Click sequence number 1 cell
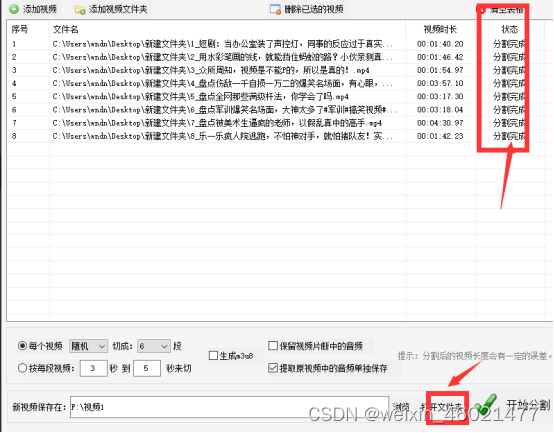Screen dimensions: 554x433 (x=14, y=44)
